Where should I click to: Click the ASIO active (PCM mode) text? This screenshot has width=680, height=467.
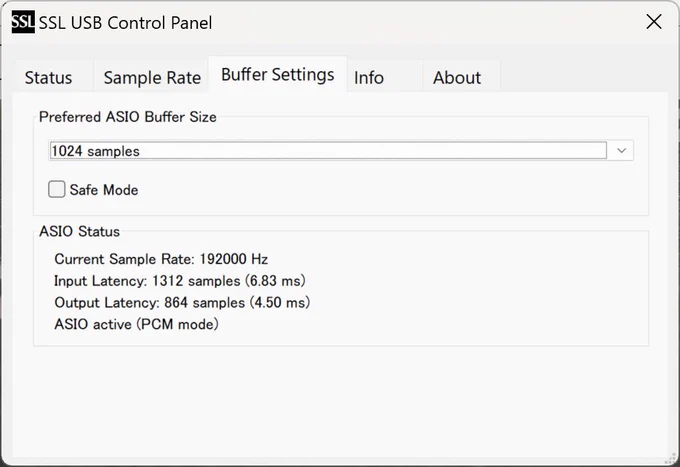[x=136, y=324]
